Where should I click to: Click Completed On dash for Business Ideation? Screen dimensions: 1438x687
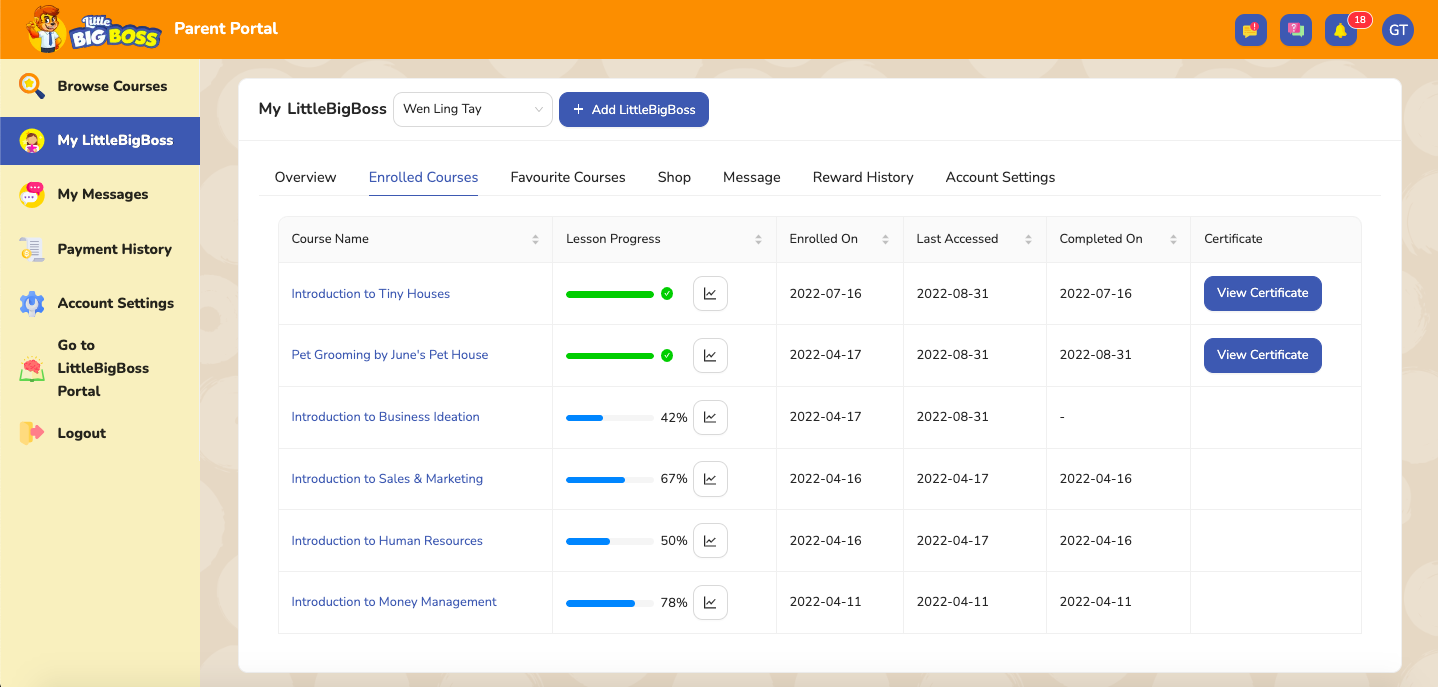1062,417
